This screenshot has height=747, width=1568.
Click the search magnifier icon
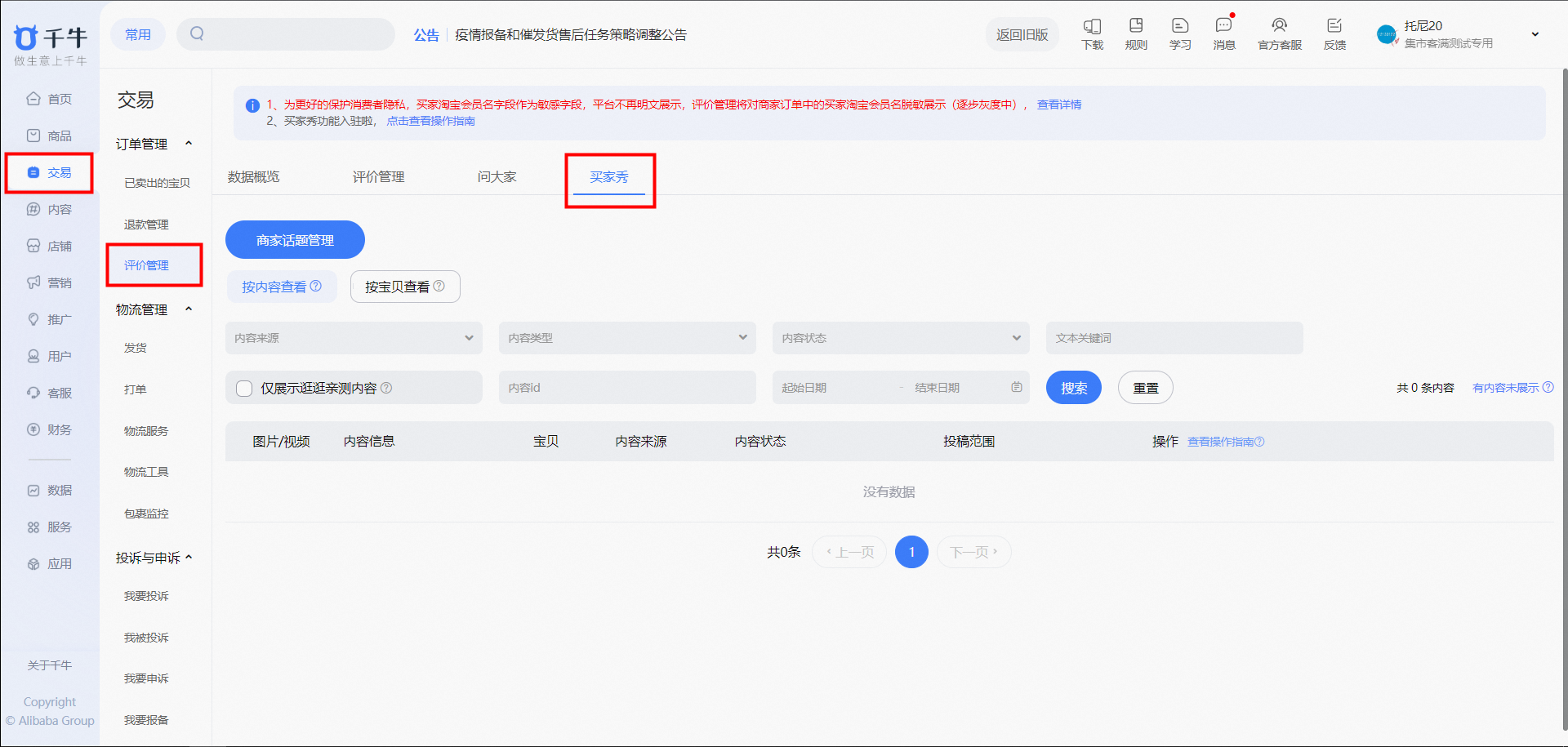tap(197, 33)
